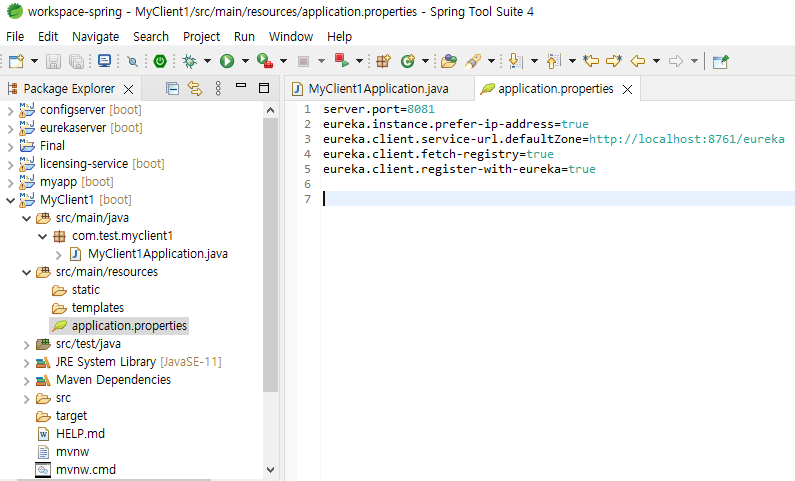Open the Navigate menu

point(95,36)
